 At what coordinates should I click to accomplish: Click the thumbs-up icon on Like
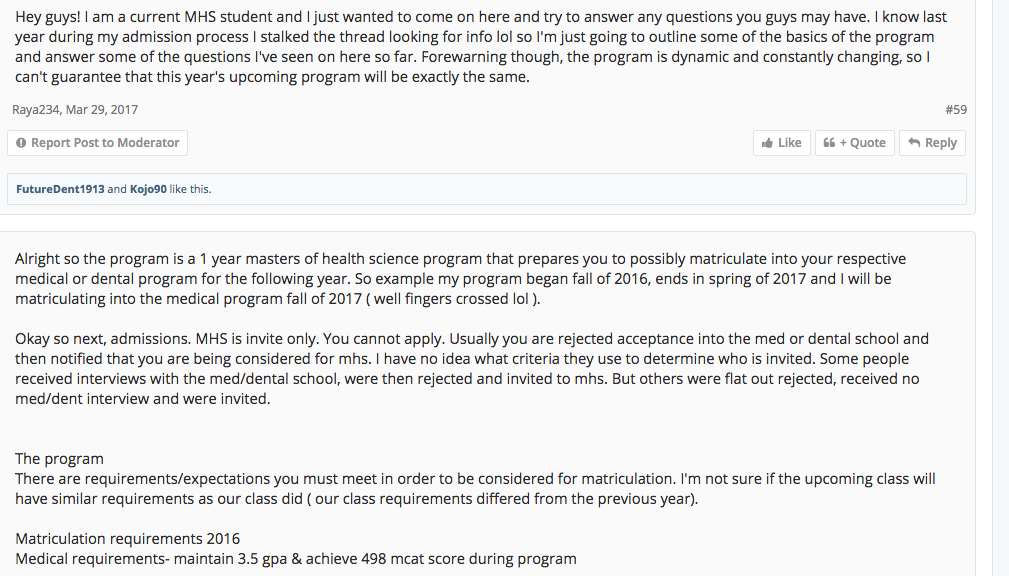767,143
